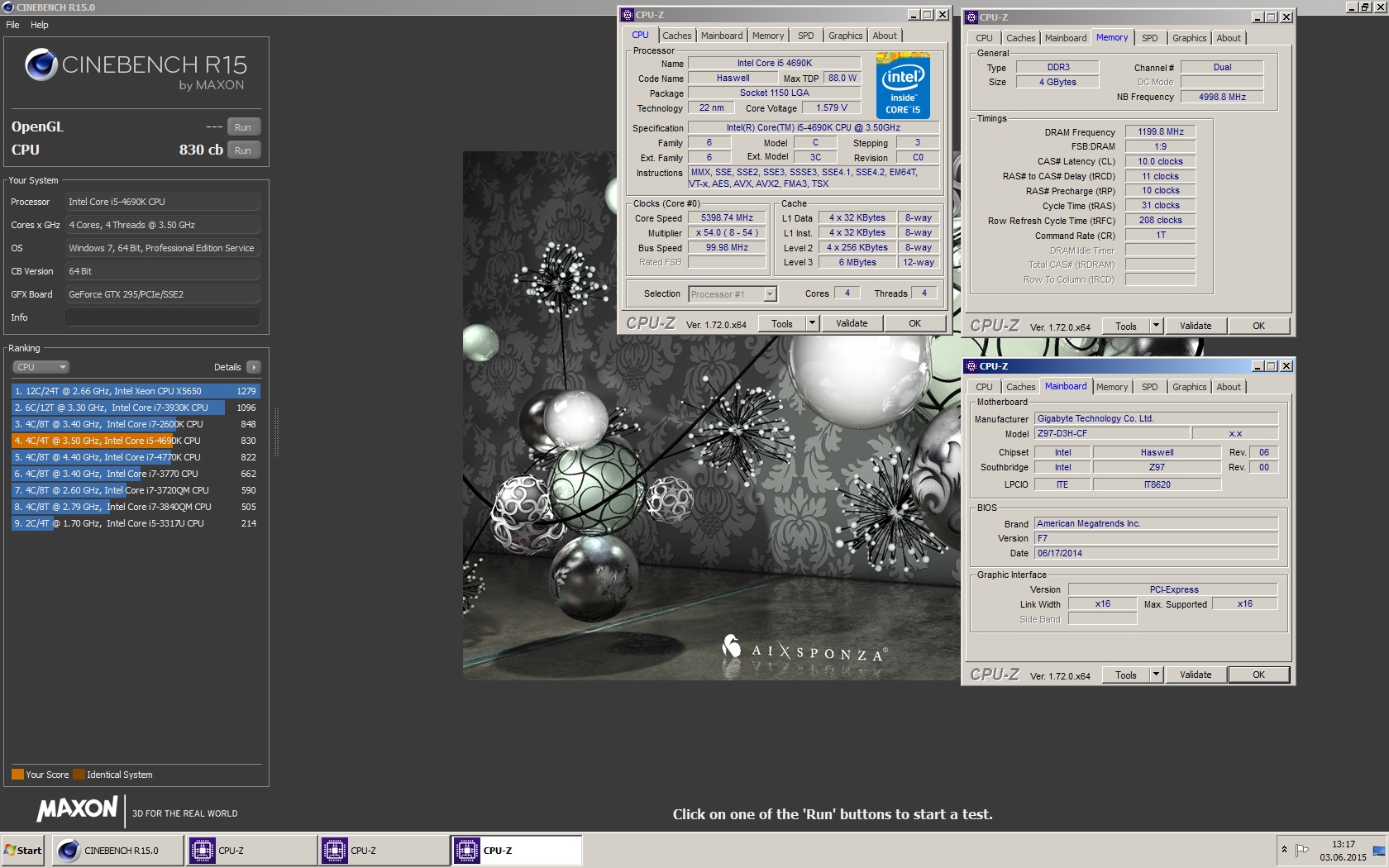Select the first CPU-Z taskbar button
Screen dimensions: 1389x868
click(x=250, y=850)
